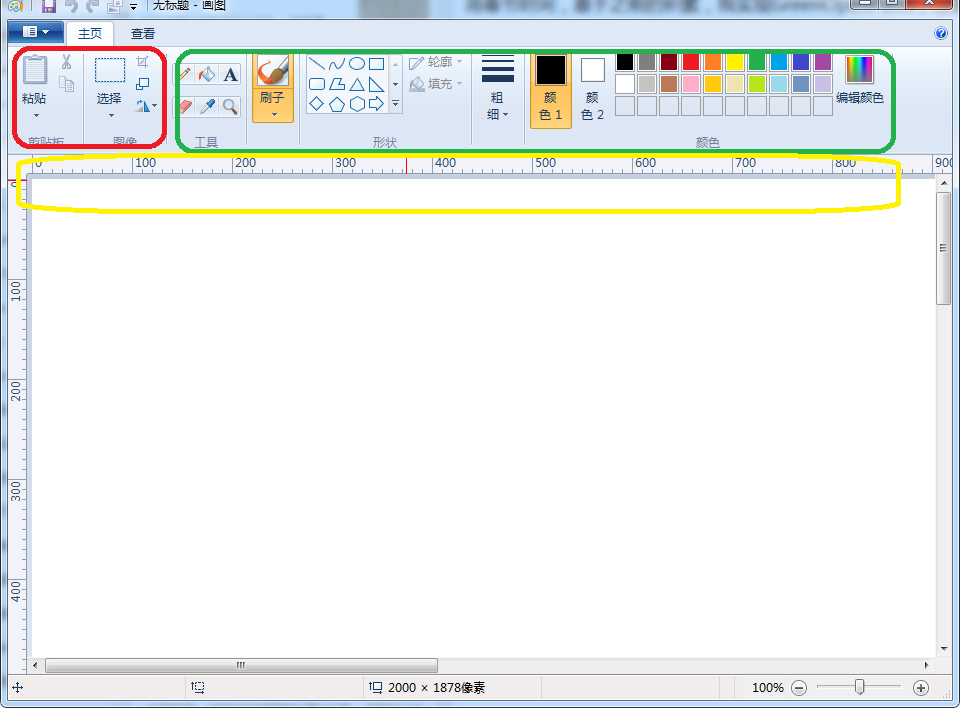Choose the Pentagon shape
Image resolution: width=978 pixels, height=722 pixels.
[337, 104]
